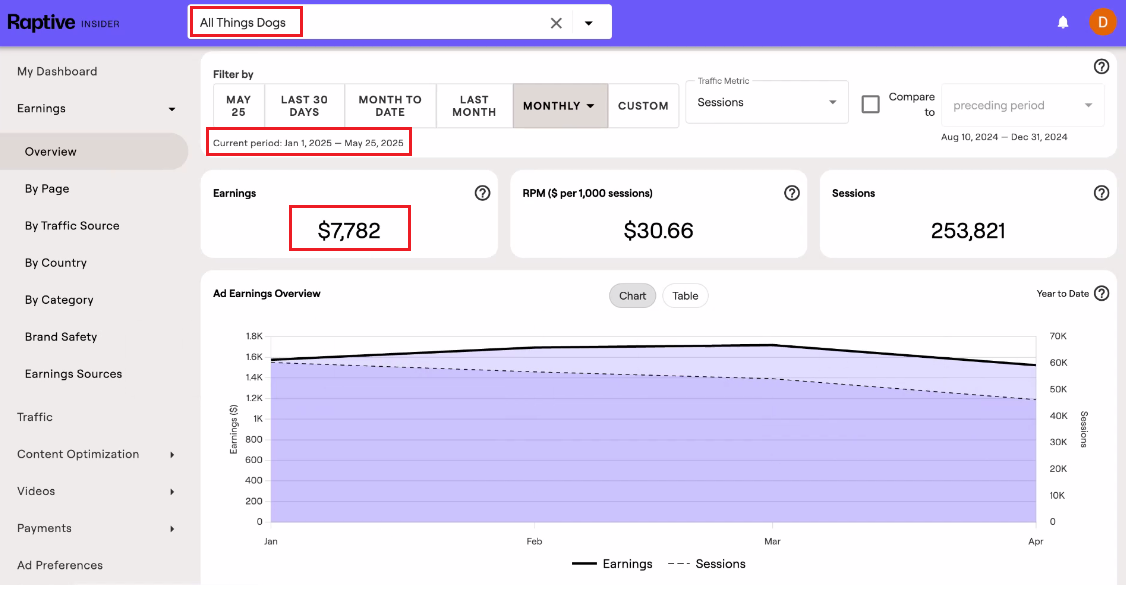Click the Mar label on chart axis
1126x596 pixels.
[772, 541]
